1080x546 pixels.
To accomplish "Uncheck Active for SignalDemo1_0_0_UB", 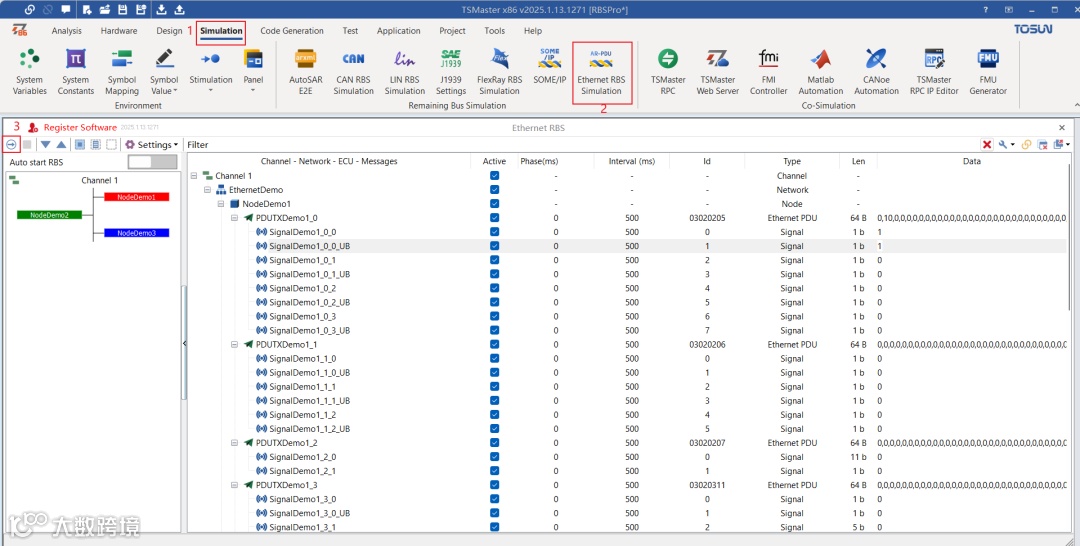I will pos(495,246).
